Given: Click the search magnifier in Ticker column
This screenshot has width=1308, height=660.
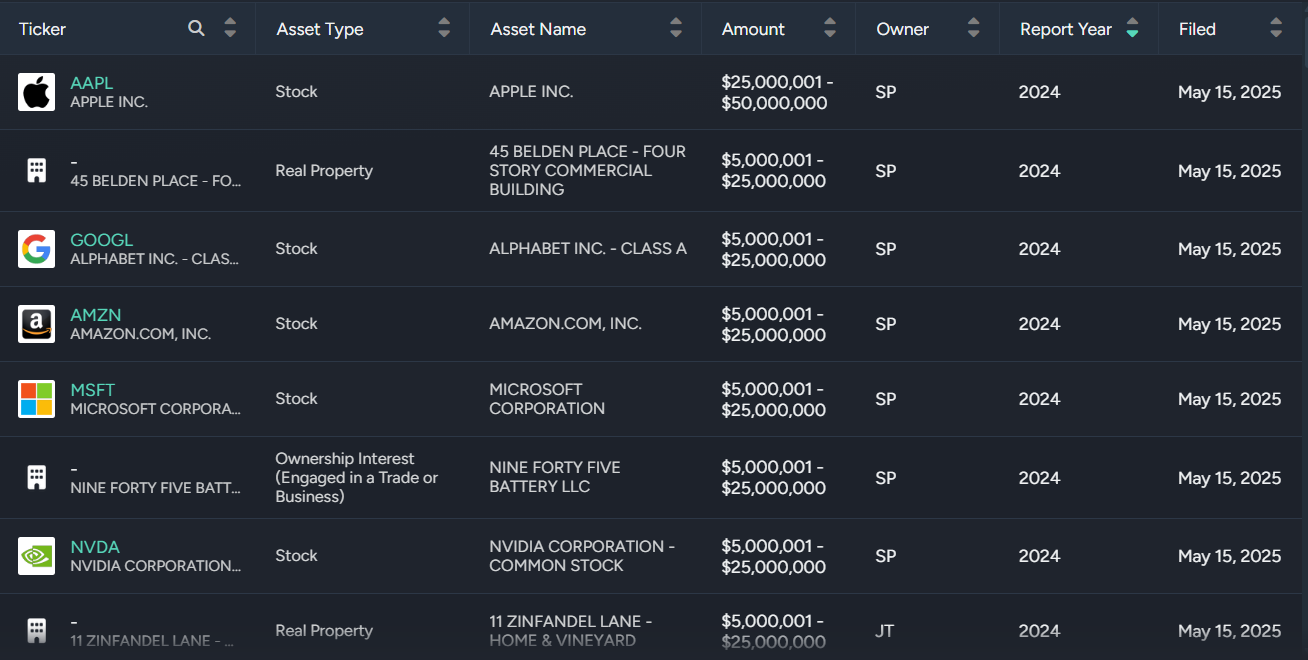Looking at the screenshot, I should 196,28.
